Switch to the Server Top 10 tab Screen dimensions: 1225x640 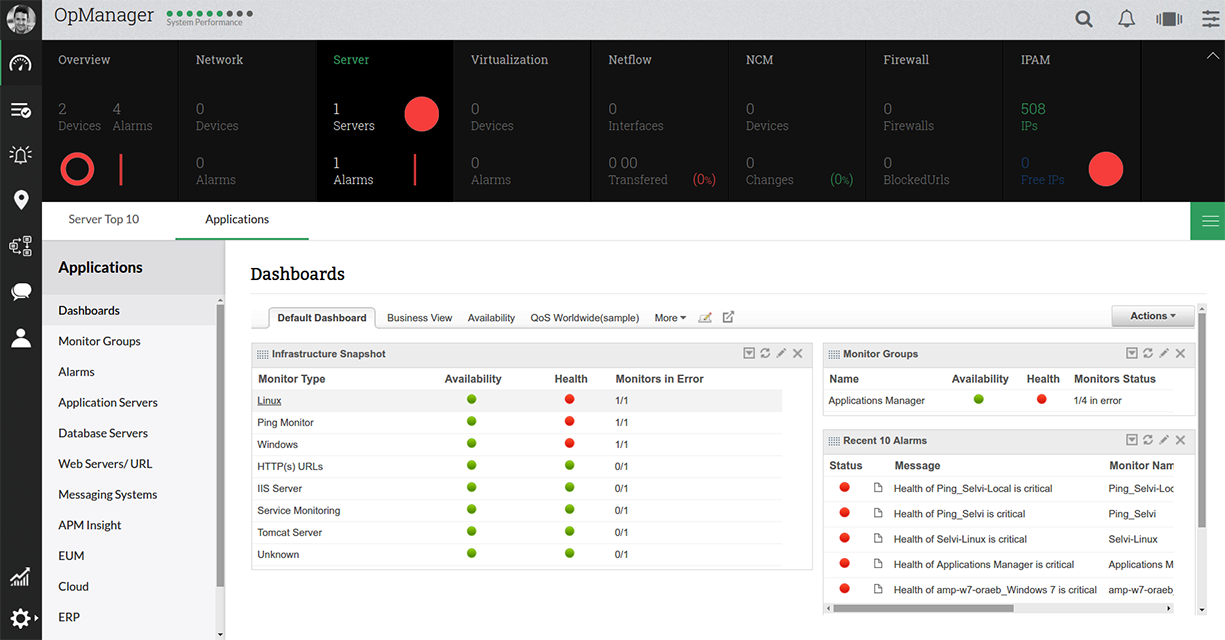pyautogui.click(x=104, y=219)
